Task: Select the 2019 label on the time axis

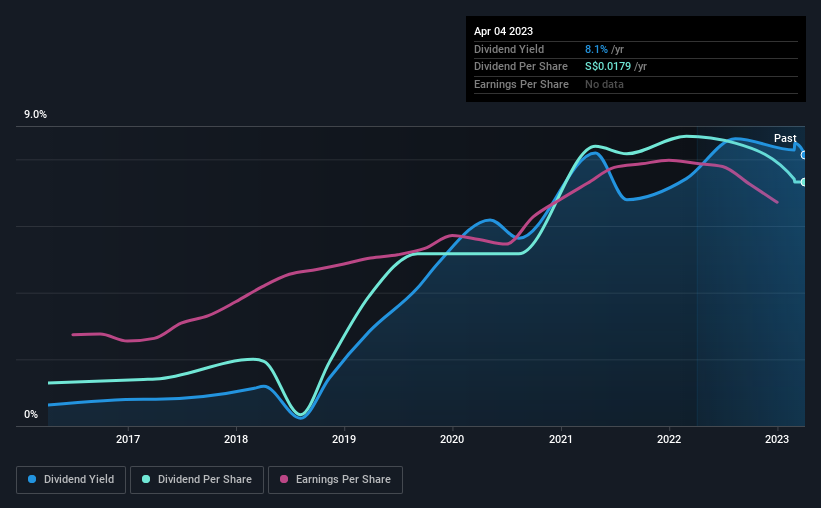Action: point(344,439)
